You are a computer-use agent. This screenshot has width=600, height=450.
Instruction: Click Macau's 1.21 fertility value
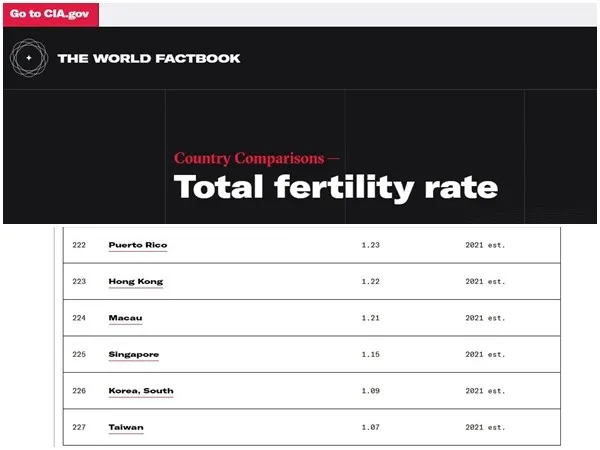370,318
